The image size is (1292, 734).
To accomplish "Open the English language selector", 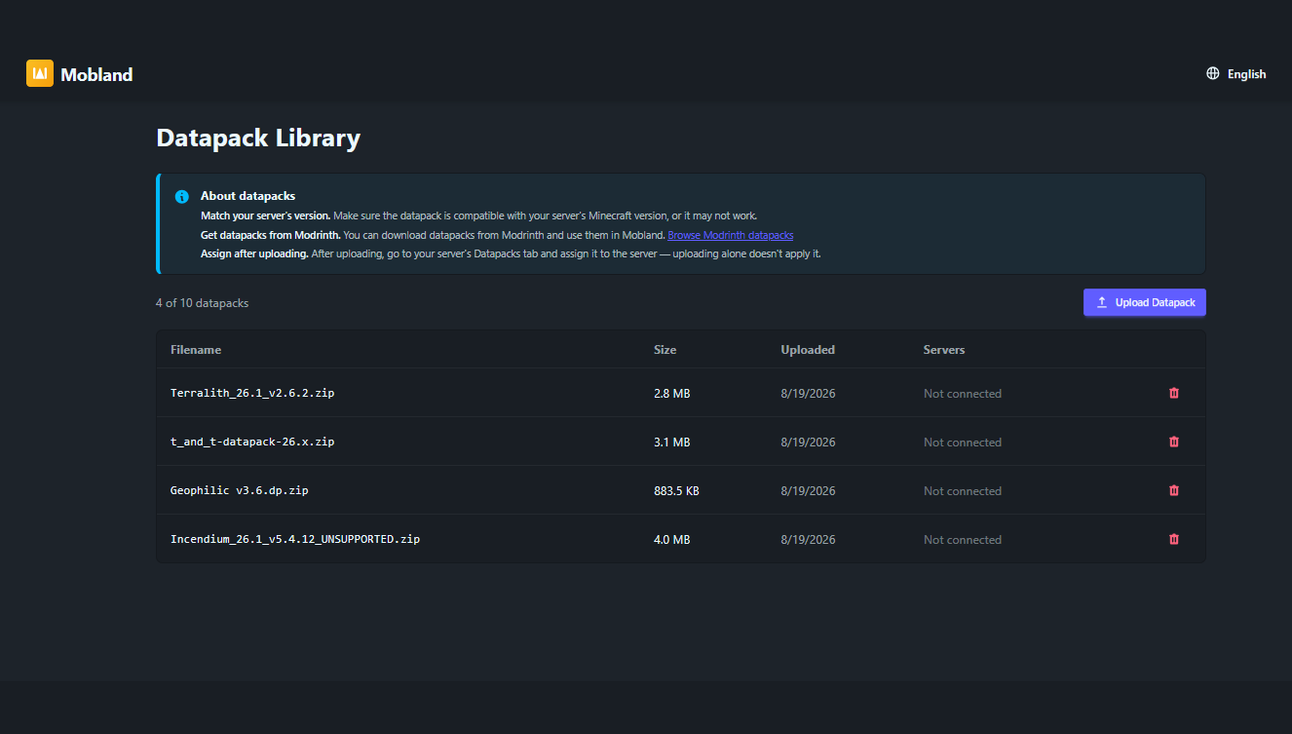I will [1236, 74].
